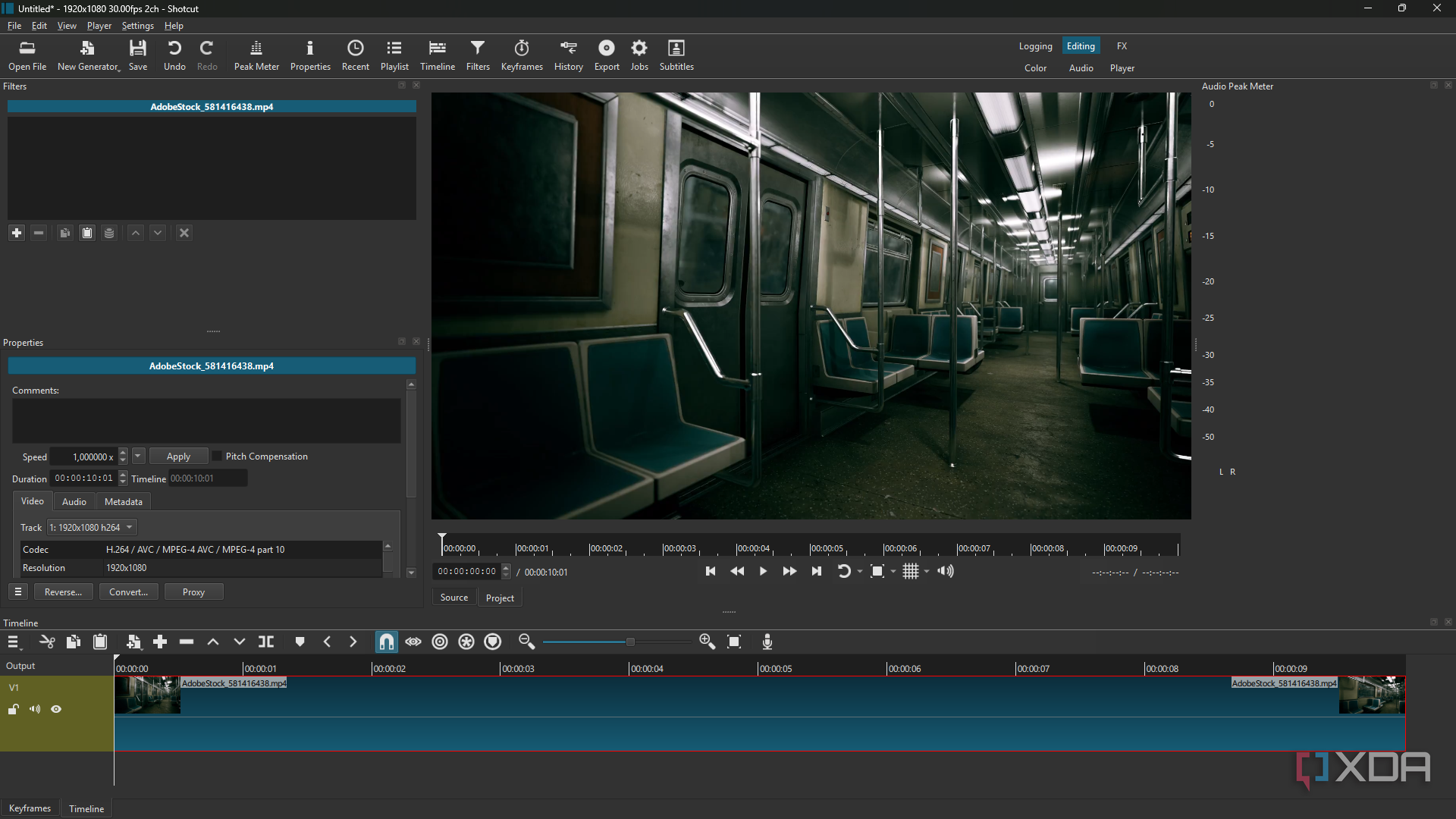Click record audio microphone icon
Viewport: 1456px width, 819px height.
coord(767,642)
